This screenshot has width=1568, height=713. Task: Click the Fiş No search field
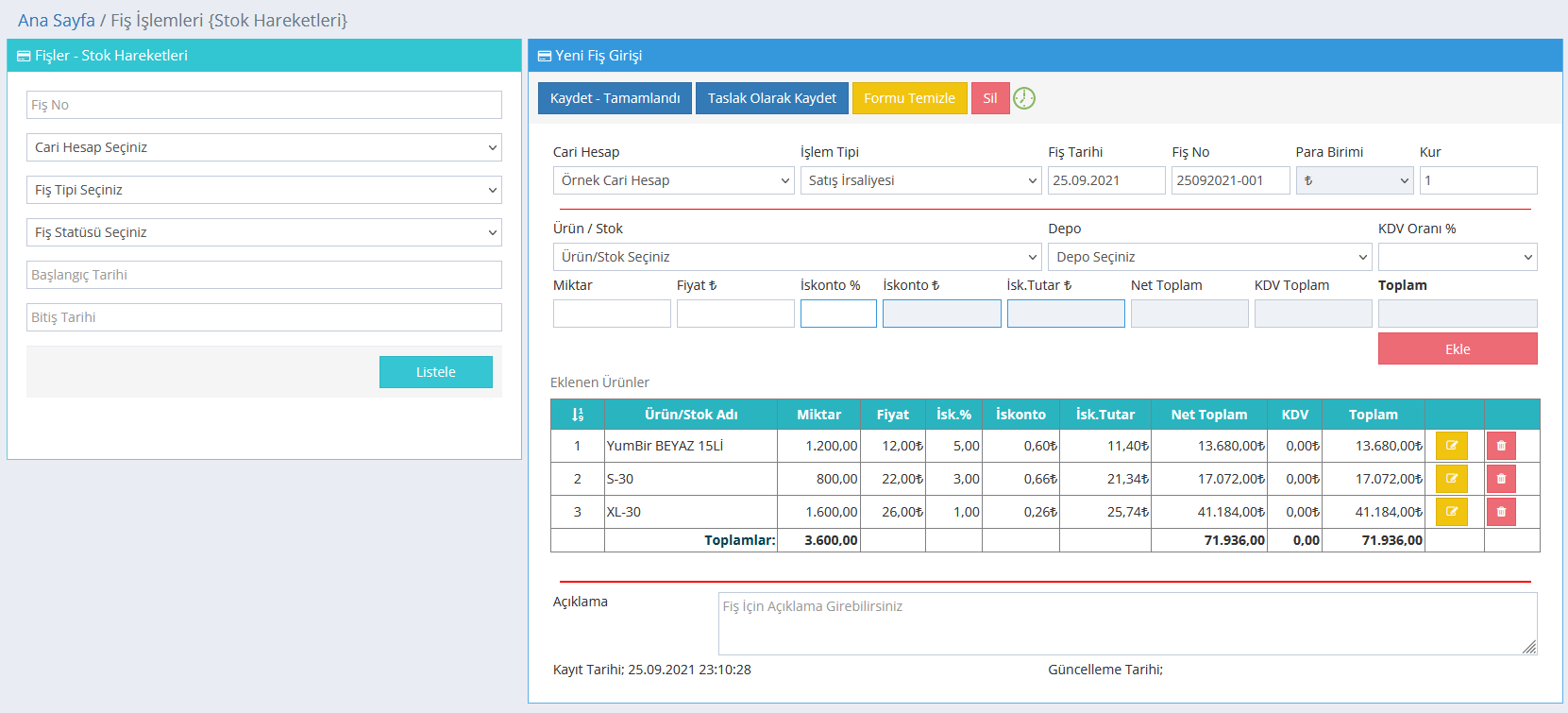click(x=264, y=105)
